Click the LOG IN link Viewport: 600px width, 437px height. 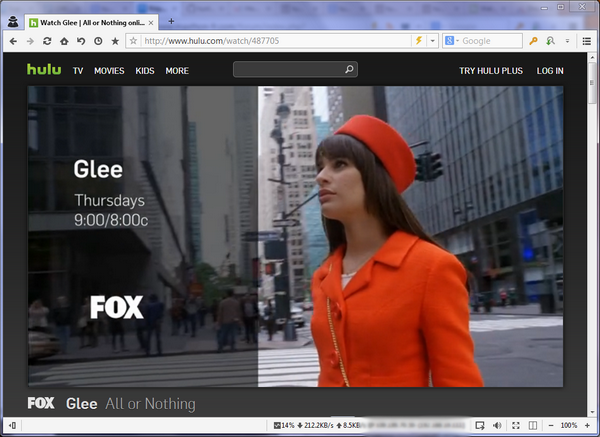coord(550,71)
